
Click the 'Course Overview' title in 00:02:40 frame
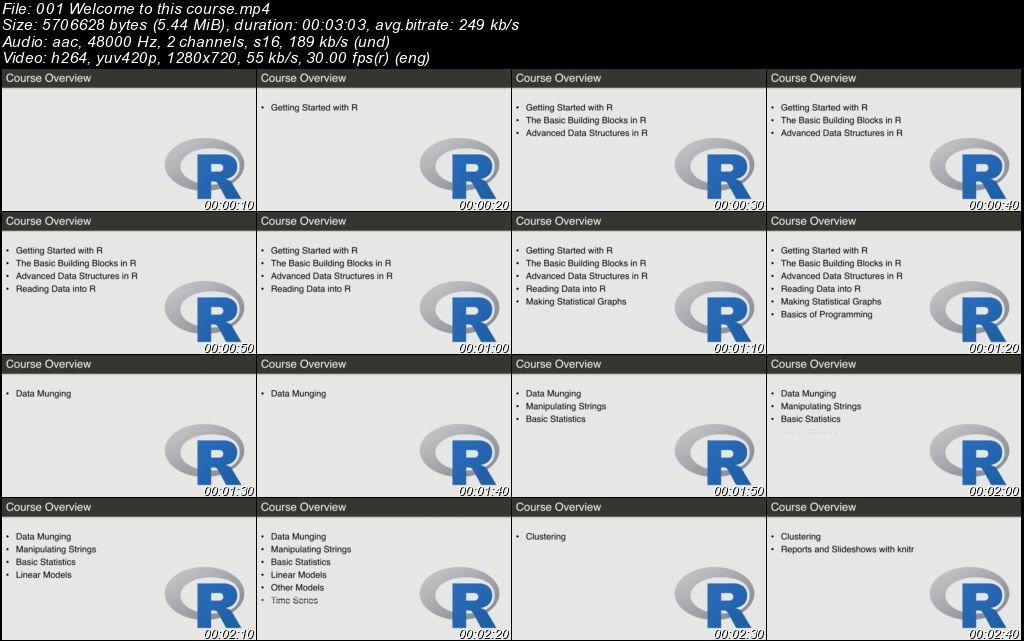(x=813, y=507)
